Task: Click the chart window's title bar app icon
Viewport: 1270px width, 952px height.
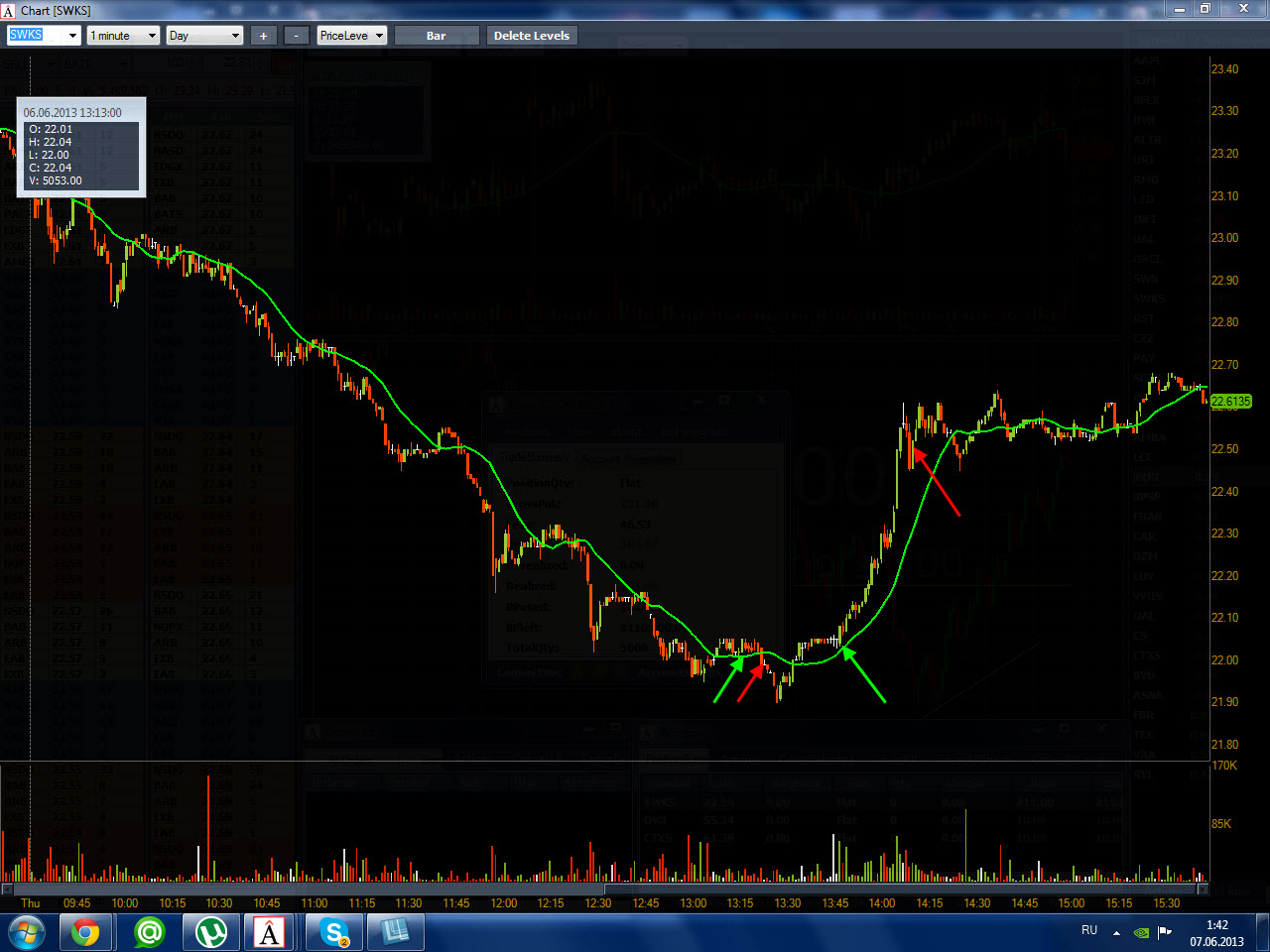Action: 9,10
